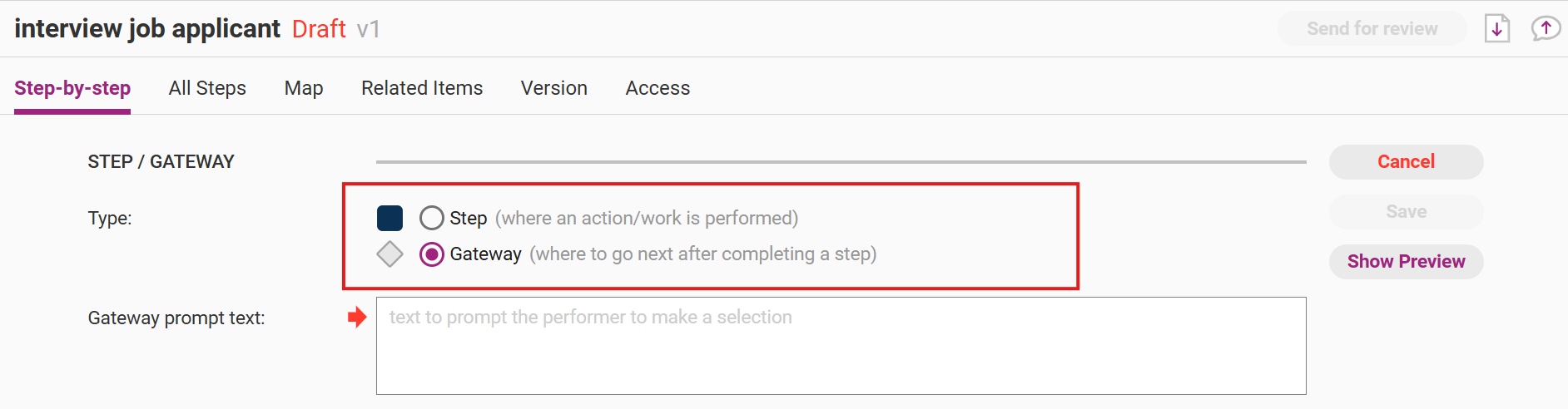This screenshot has height=409, width=1568.
Task: Switch to the Version tab
Action: tap(554, 88)
